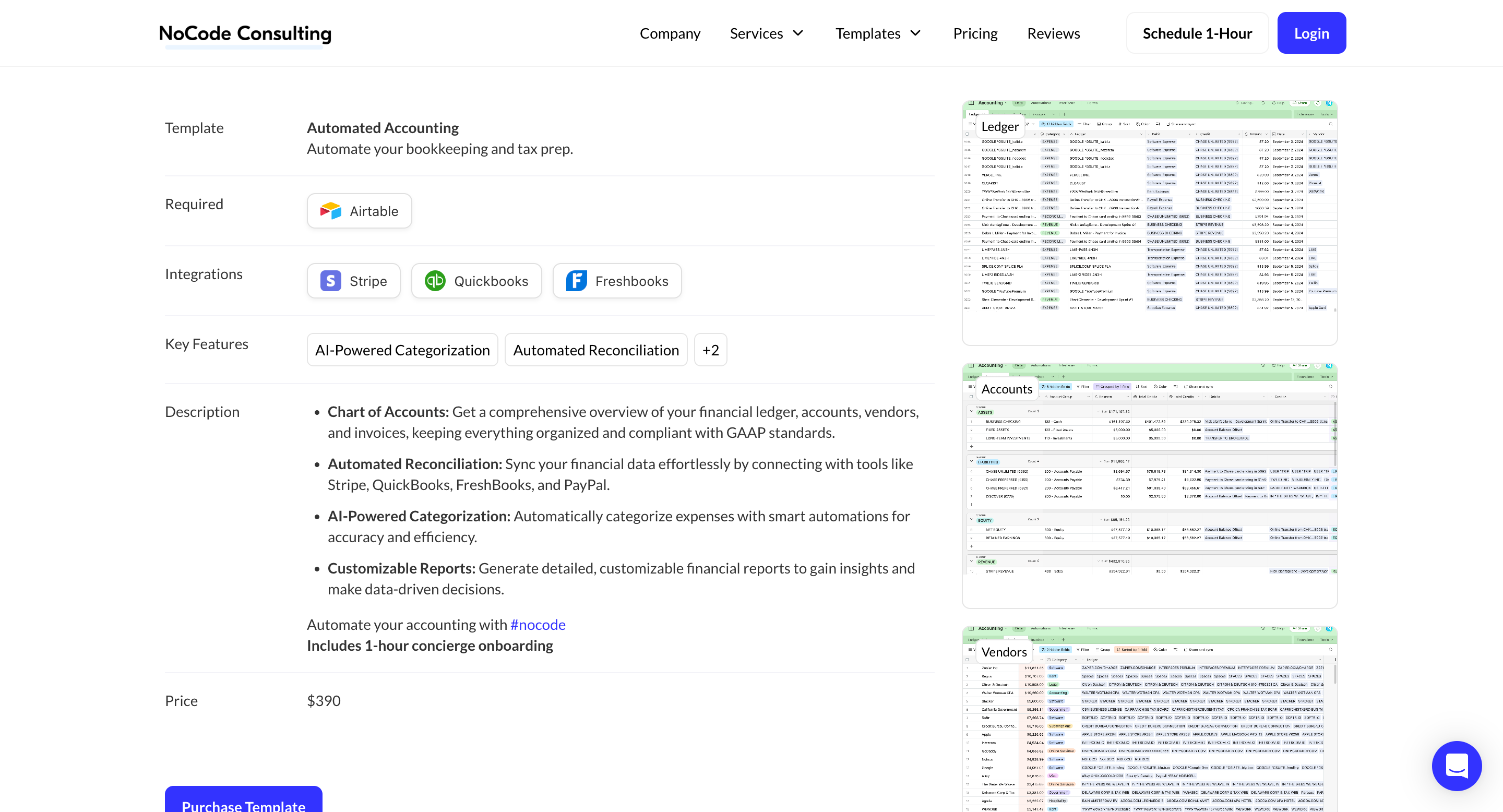Click the Freshbooks F icon
The height and width of the screenshot is (812, 1503).
point(576,281)
